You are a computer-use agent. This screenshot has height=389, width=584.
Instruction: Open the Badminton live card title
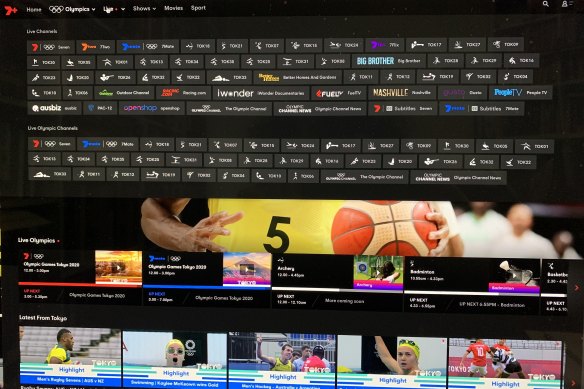point(422,272)
